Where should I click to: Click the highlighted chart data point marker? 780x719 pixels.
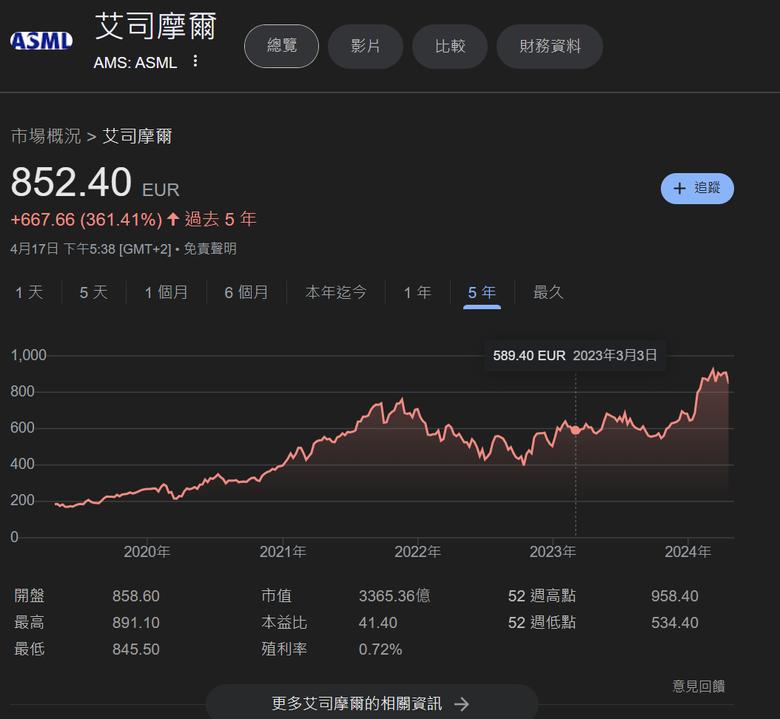[x=576, y=430]
